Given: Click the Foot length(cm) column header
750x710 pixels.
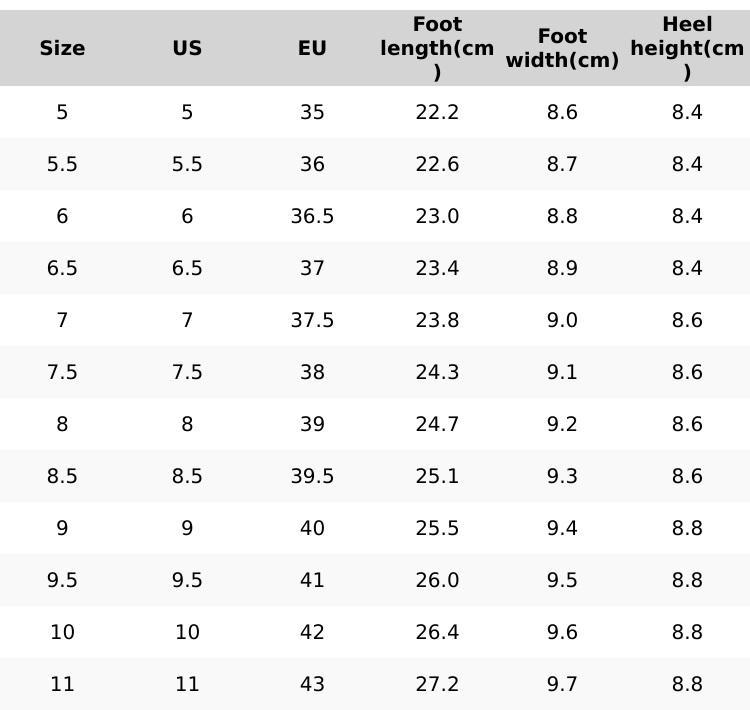Looking at the screenshot, I should coord(437,48).
